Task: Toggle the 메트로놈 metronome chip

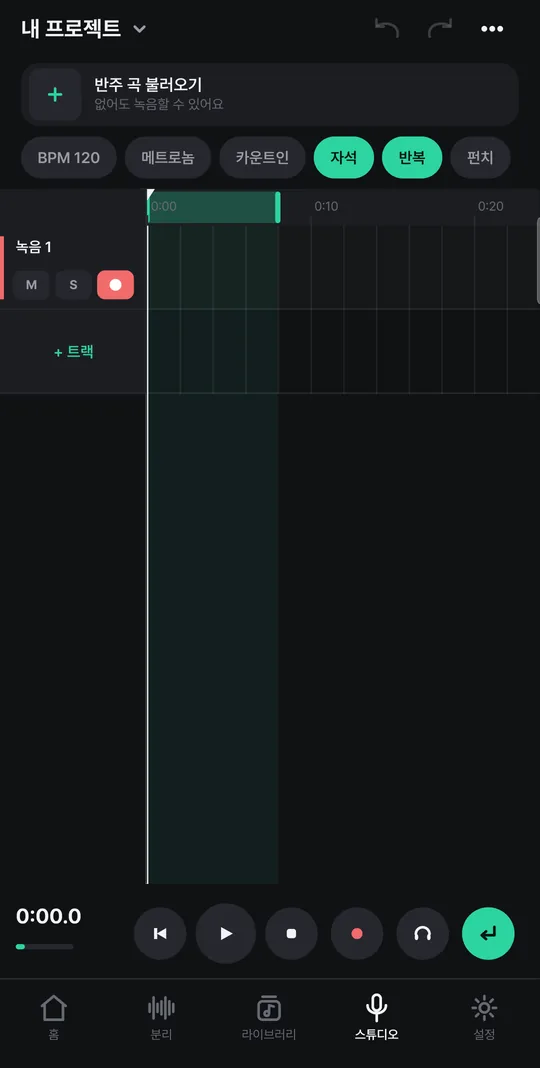Action: 168,158
